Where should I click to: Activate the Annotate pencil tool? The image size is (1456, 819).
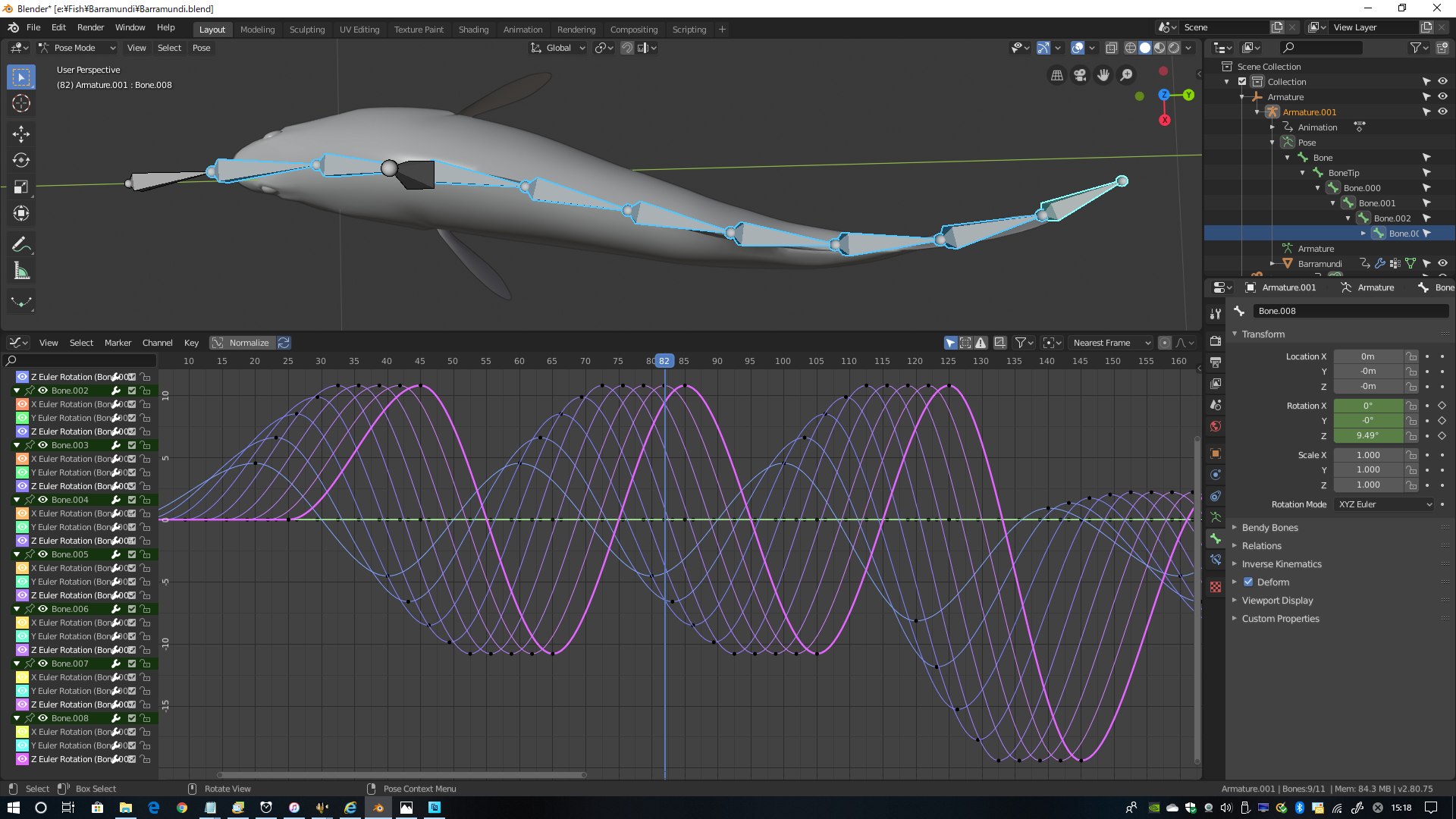click(x=21, y=244)
